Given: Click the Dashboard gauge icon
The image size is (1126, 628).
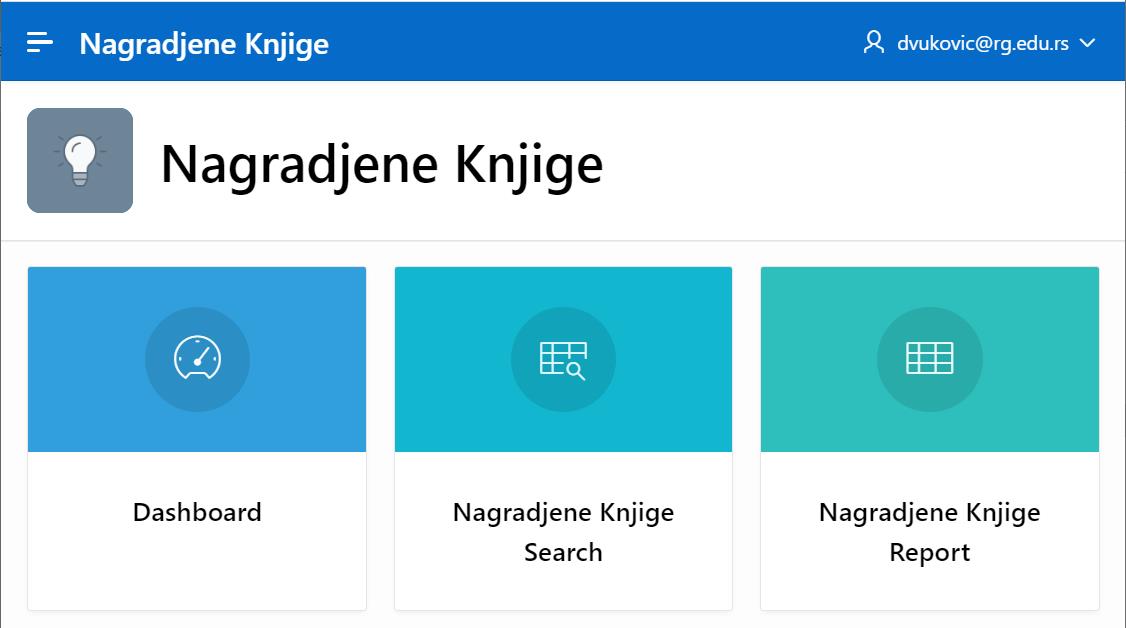Looking at the screenshot, I should coord(197,359).
